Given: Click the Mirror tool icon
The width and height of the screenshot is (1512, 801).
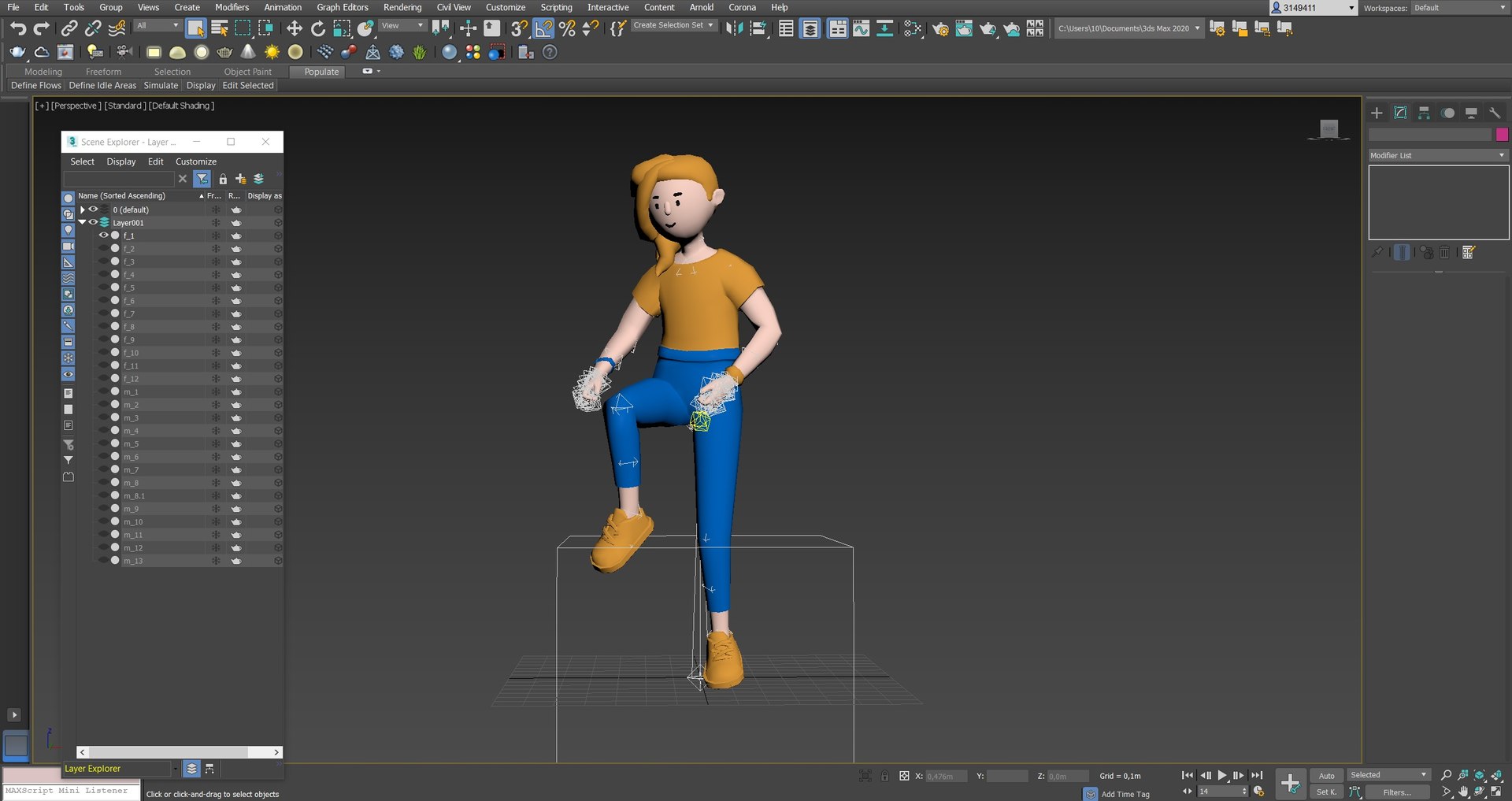Looking at the screenshot, I should point(734,29).
